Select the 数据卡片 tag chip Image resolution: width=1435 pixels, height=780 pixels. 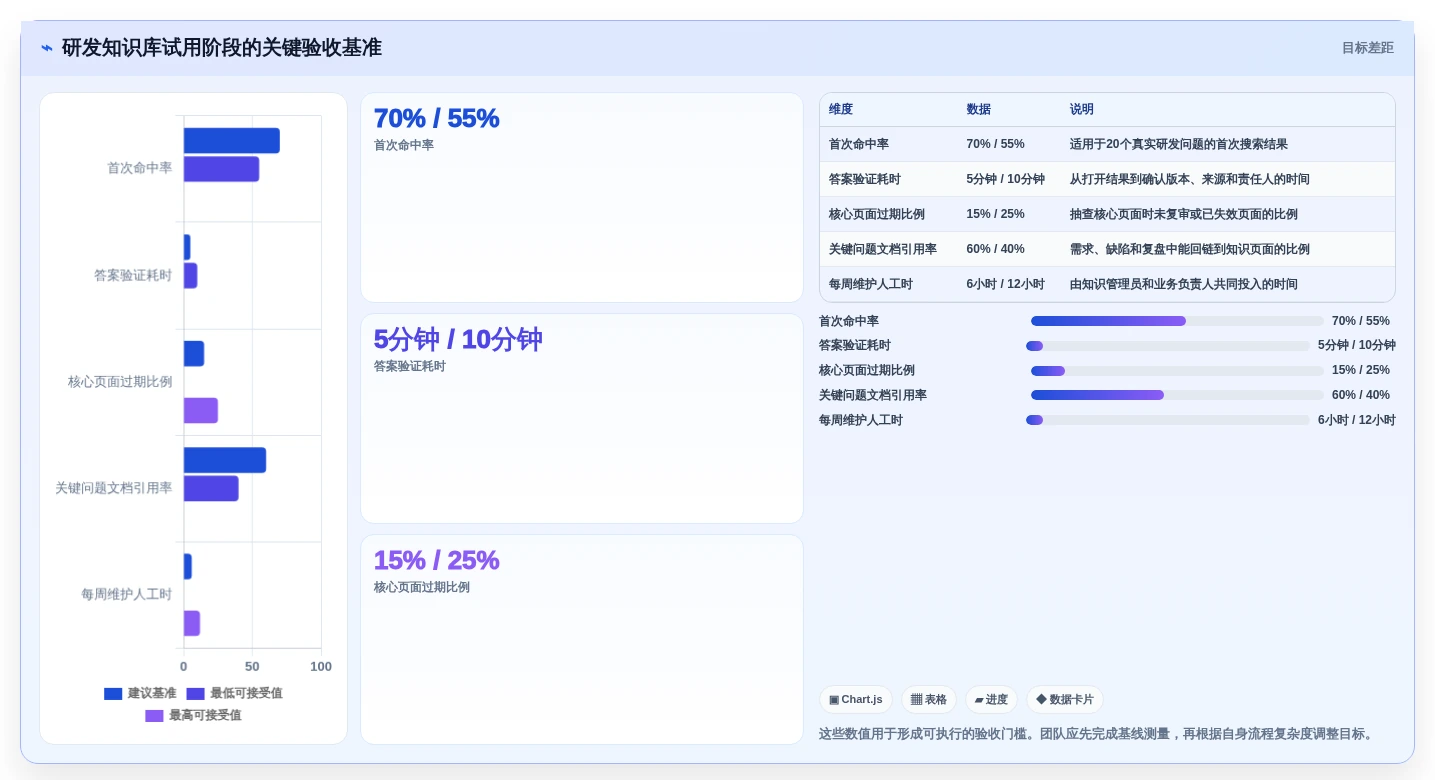pyautogui.click(x=1064, y=699)
